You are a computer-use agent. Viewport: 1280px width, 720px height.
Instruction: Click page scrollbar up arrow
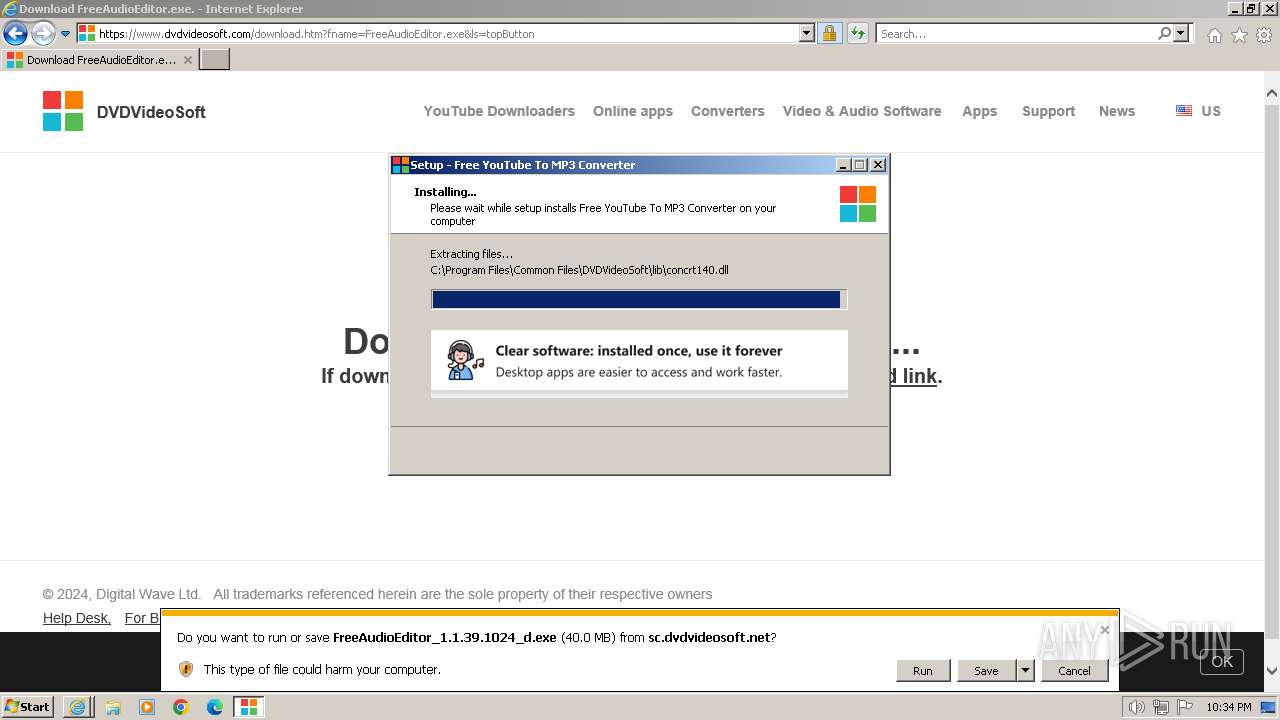(1271, 95)
